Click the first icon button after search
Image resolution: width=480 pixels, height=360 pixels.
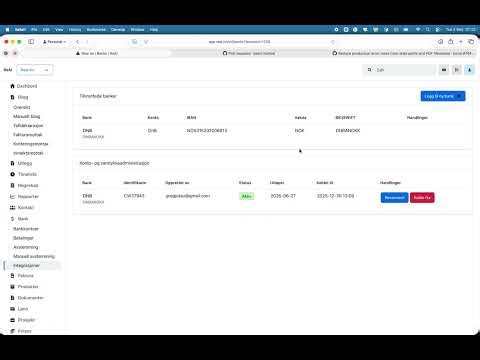pyautogui.click(x=444, y=70)
